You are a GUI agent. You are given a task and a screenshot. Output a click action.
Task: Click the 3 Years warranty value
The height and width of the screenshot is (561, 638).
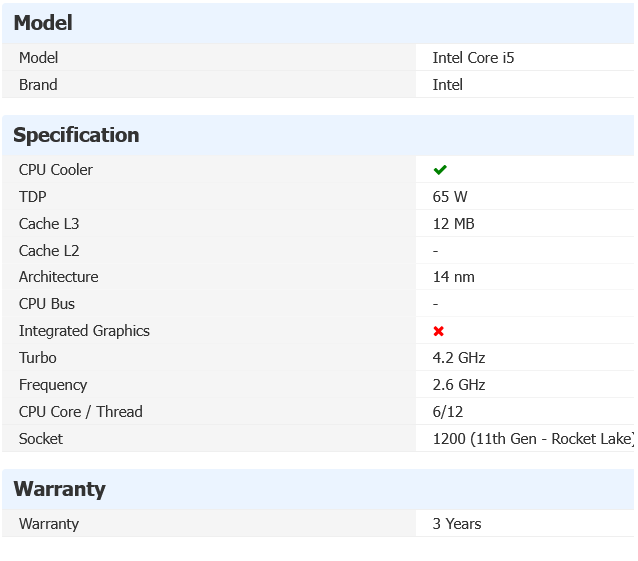click(x=457, y=524)
